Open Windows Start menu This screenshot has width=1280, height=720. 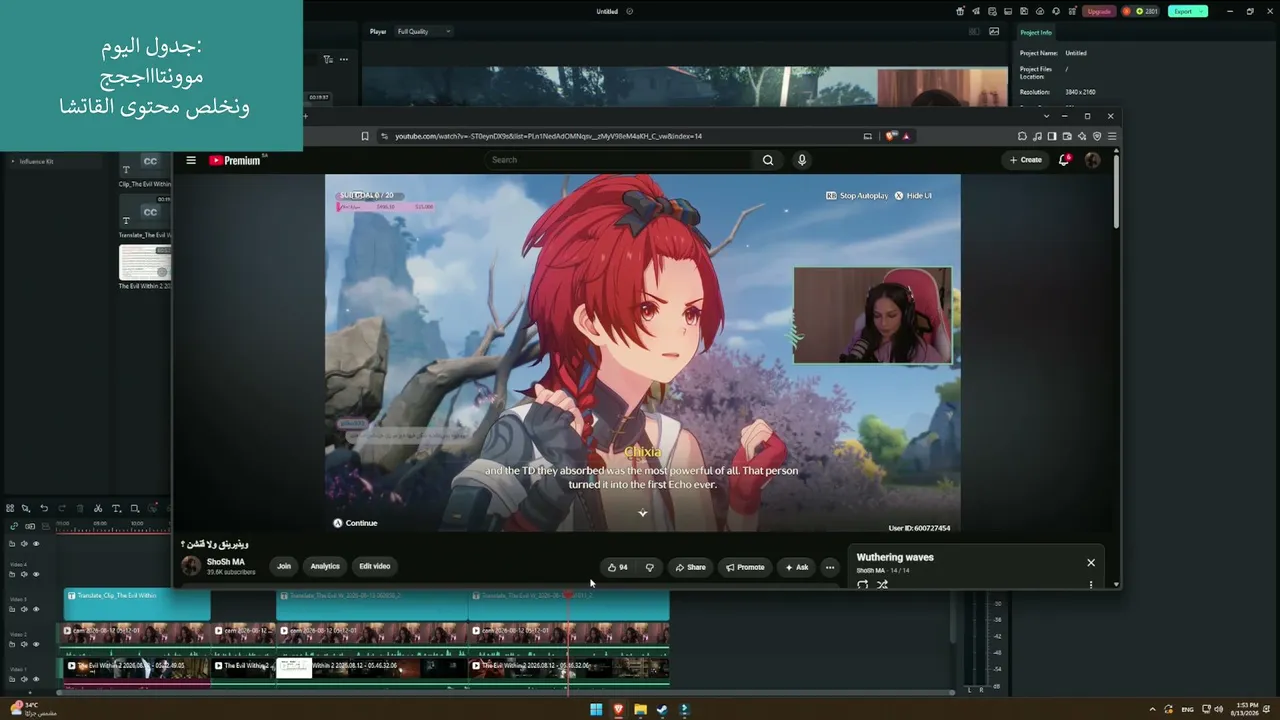596,710
